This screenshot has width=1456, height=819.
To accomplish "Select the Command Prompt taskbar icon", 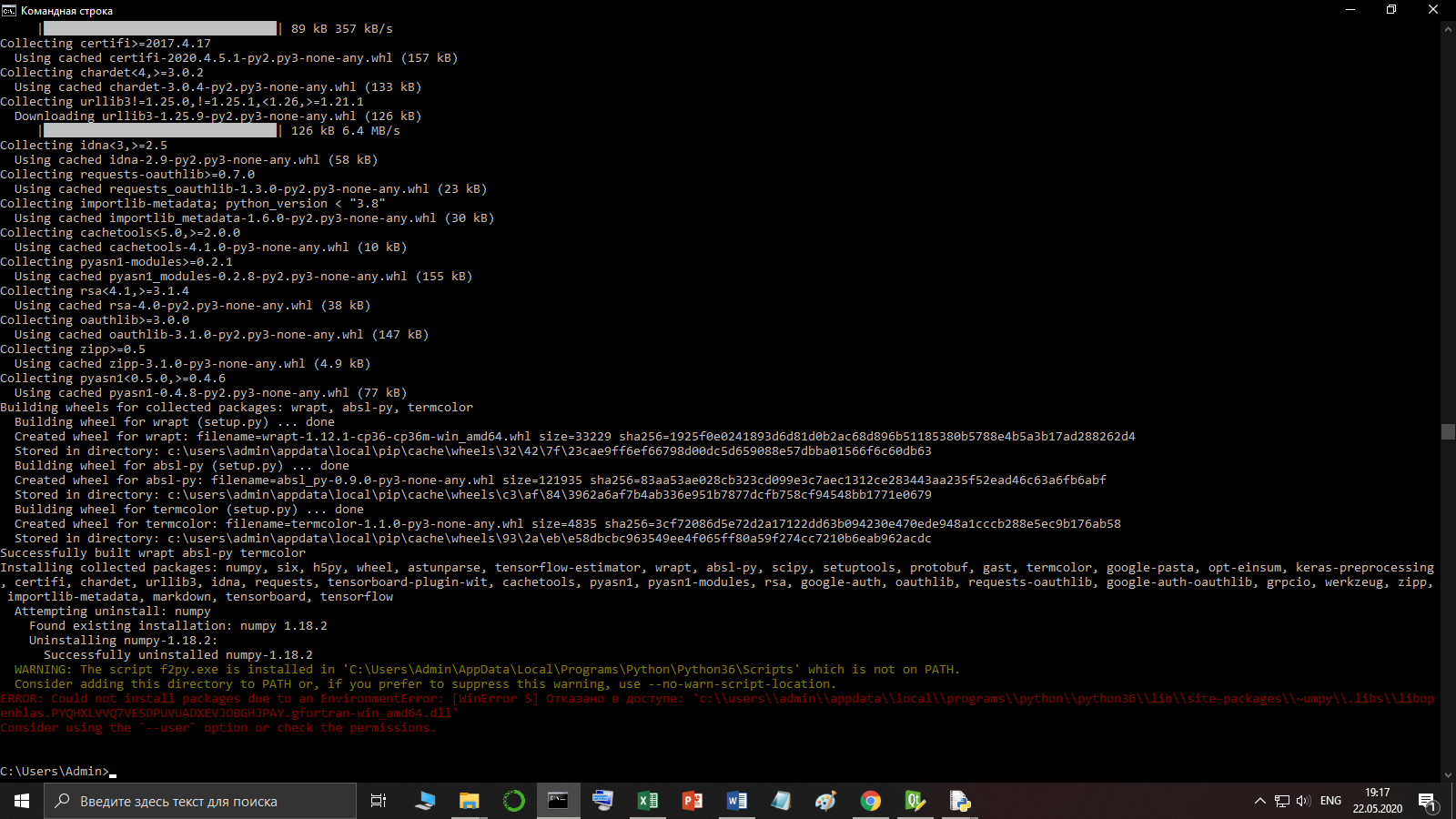I will point(558,801).
